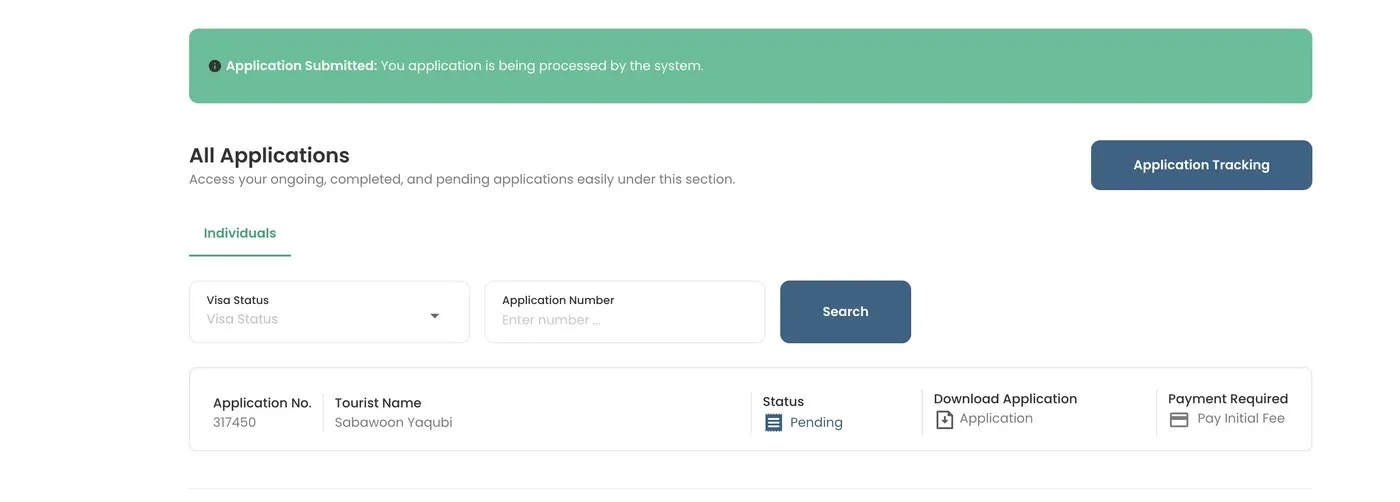Click the Application No. column label
Screen dimensions: 1400x502
point(262,403)
